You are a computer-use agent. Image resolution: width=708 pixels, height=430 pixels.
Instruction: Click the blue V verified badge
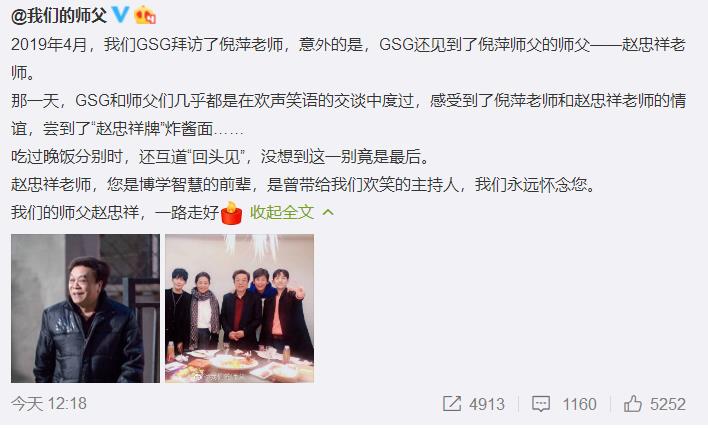[121, 15]
